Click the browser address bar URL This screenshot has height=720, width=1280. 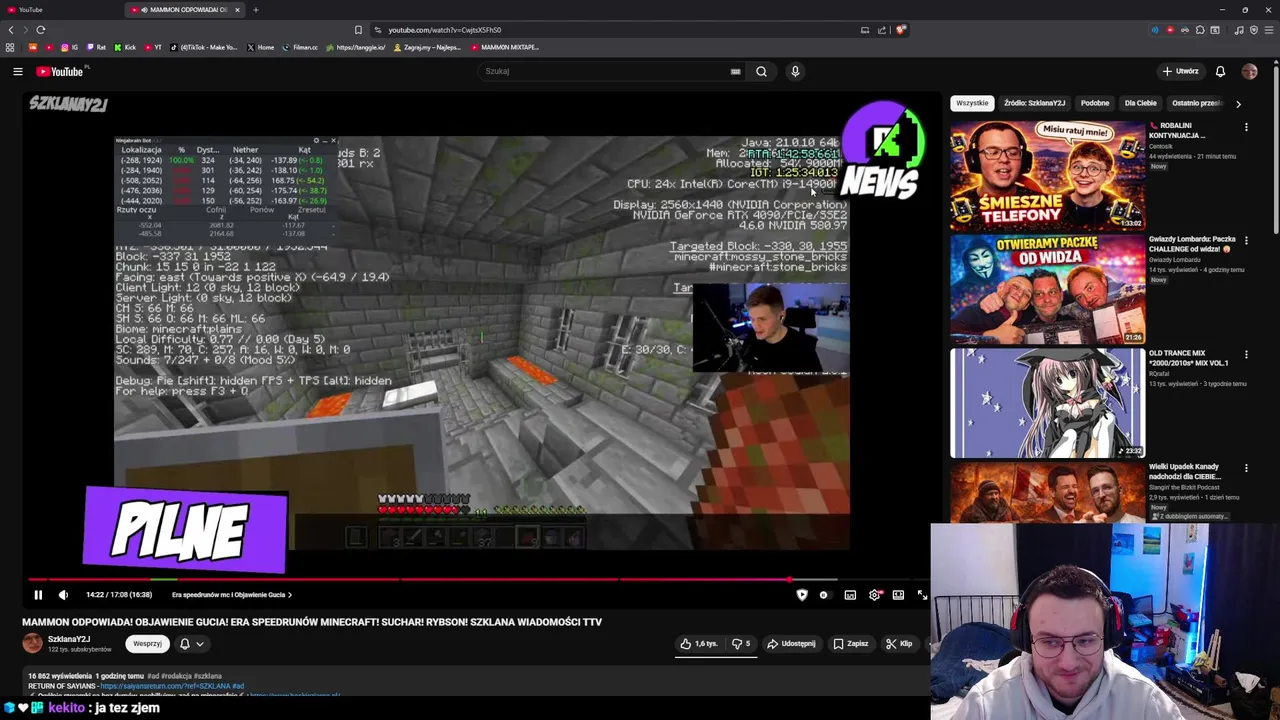coord(445,30)
